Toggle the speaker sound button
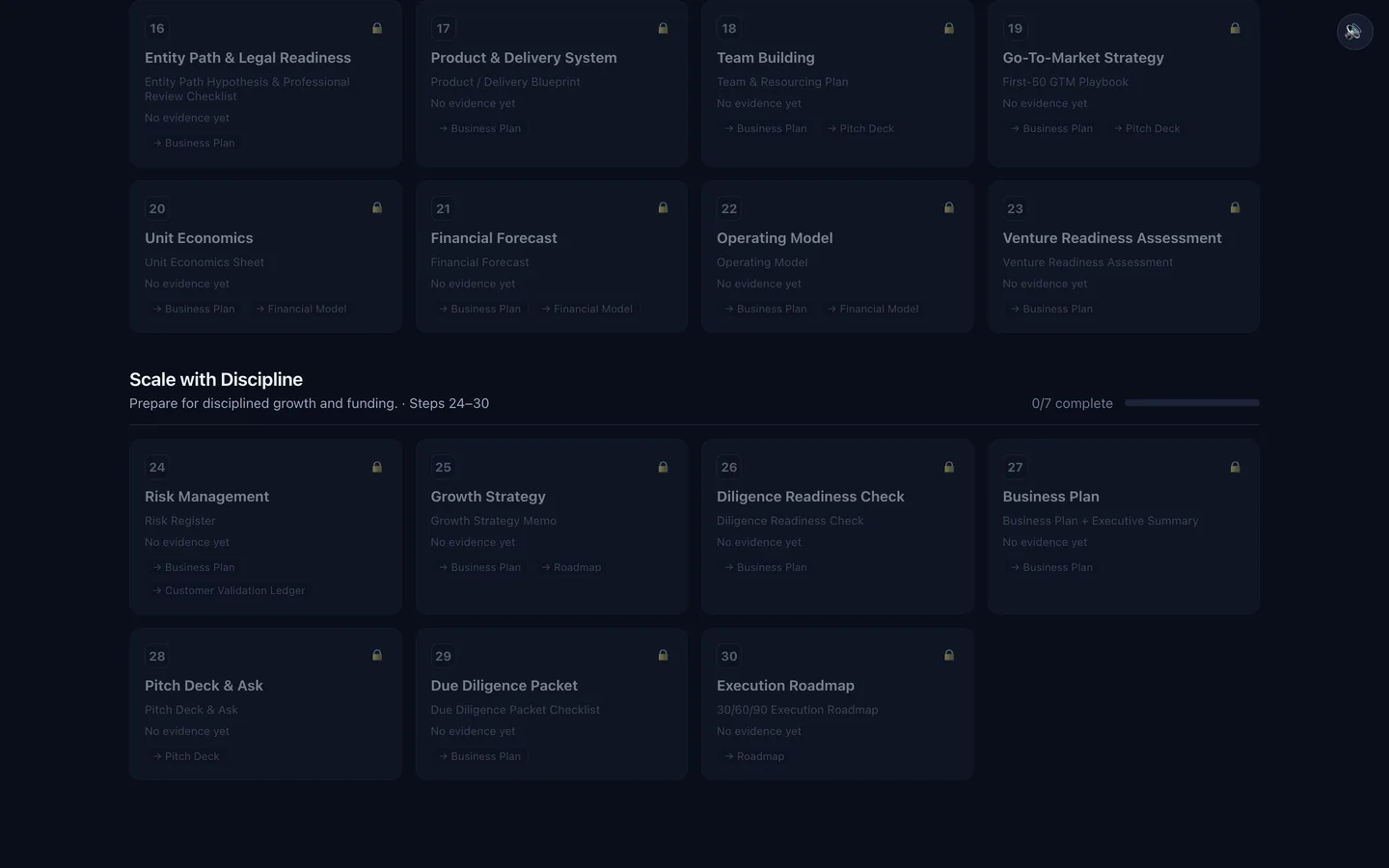 [1354, 32]
